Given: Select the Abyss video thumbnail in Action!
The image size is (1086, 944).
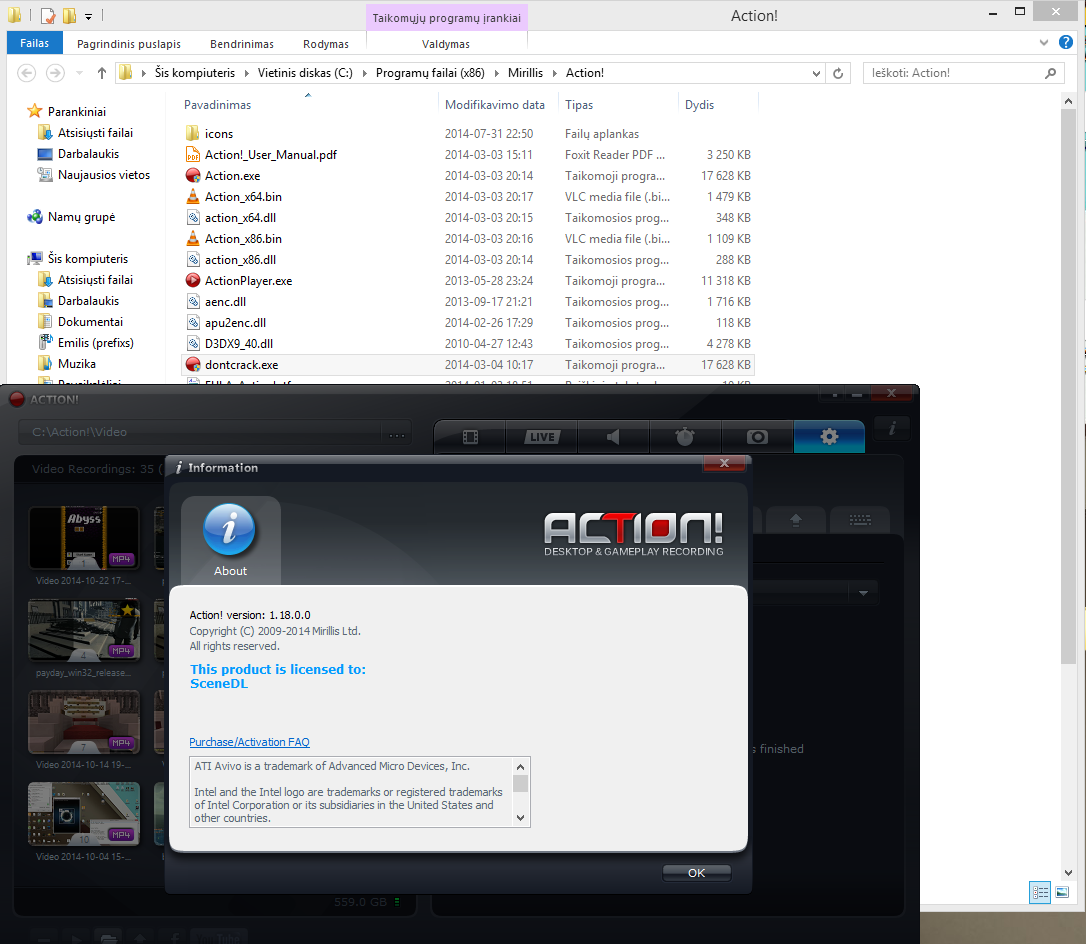Looking at the screenshot, I should [x=84, y=538].
